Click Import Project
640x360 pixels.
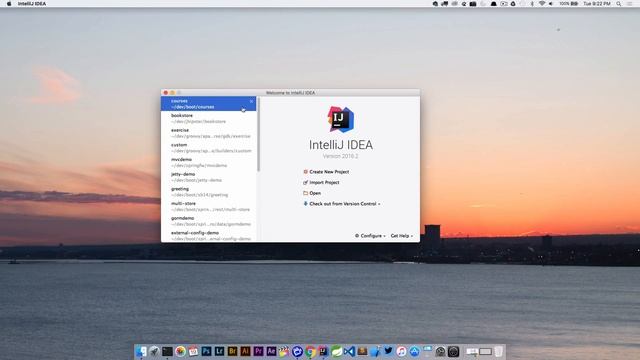pos(321,182)
